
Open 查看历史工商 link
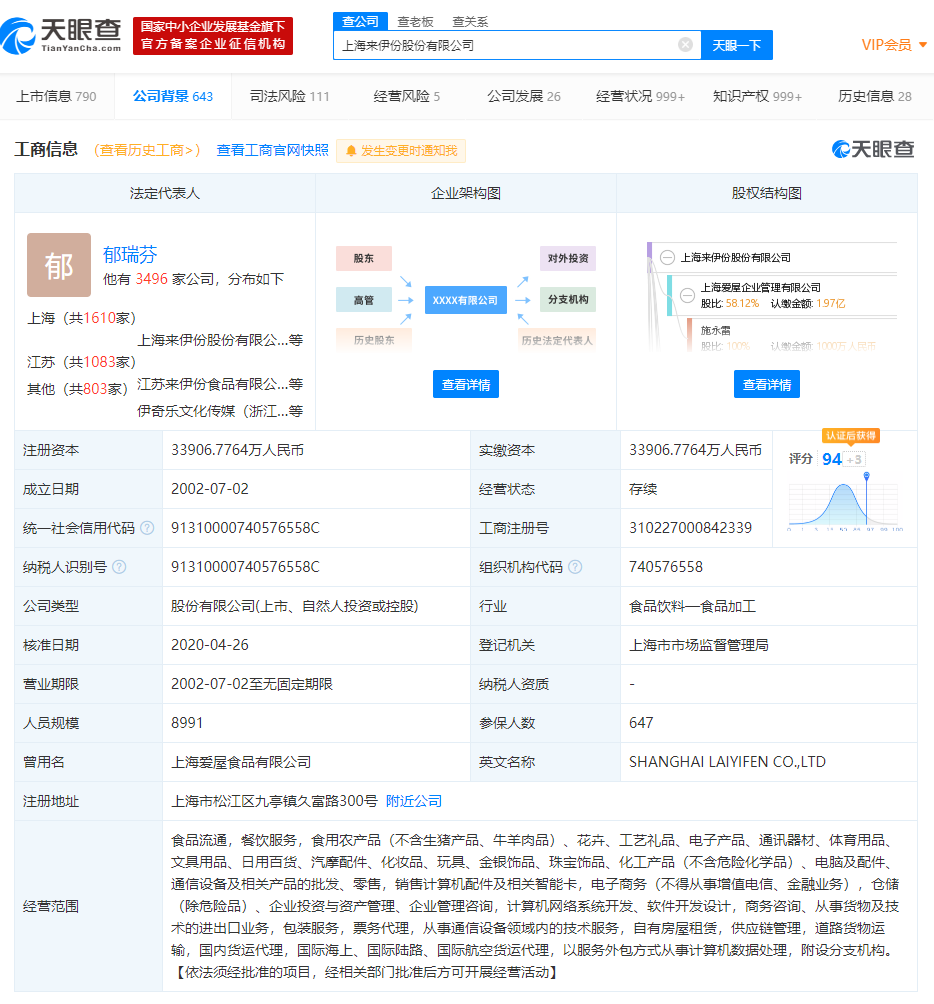(x=147, y=150)
